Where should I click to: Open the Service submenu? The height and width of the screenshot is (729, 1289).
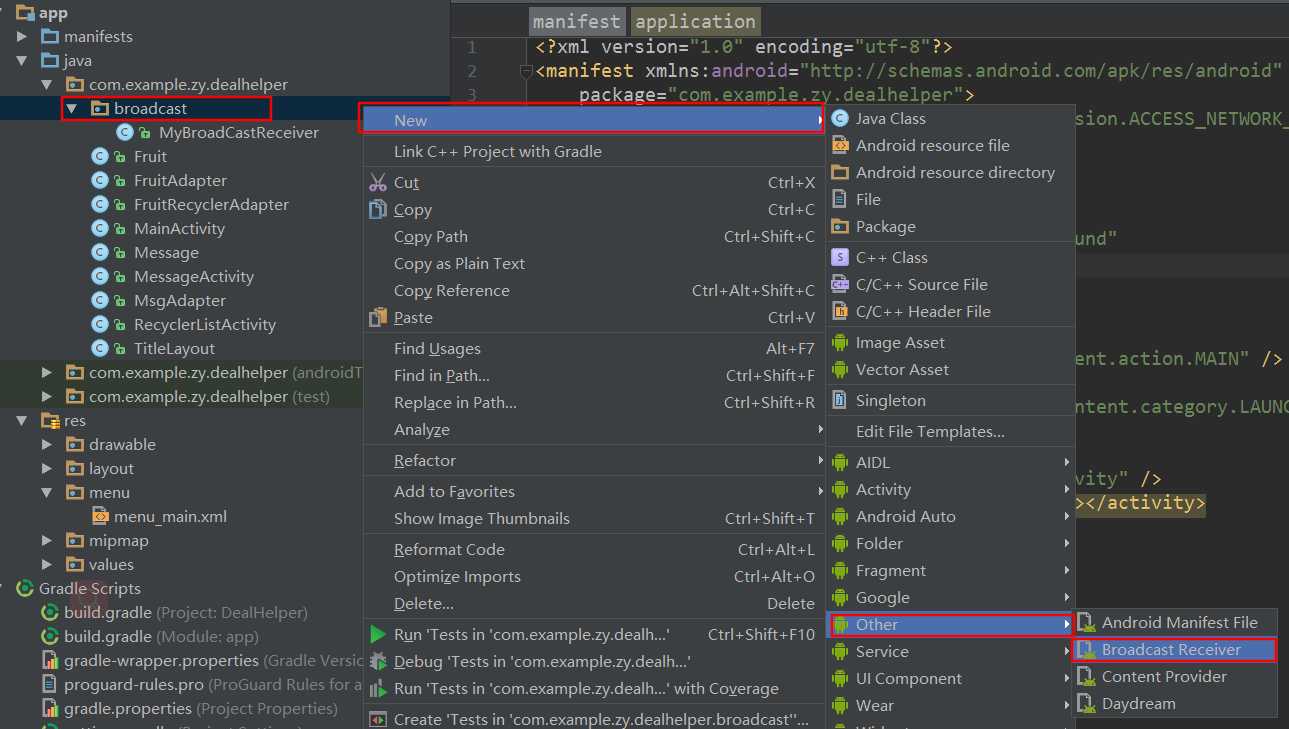(950, 651)
